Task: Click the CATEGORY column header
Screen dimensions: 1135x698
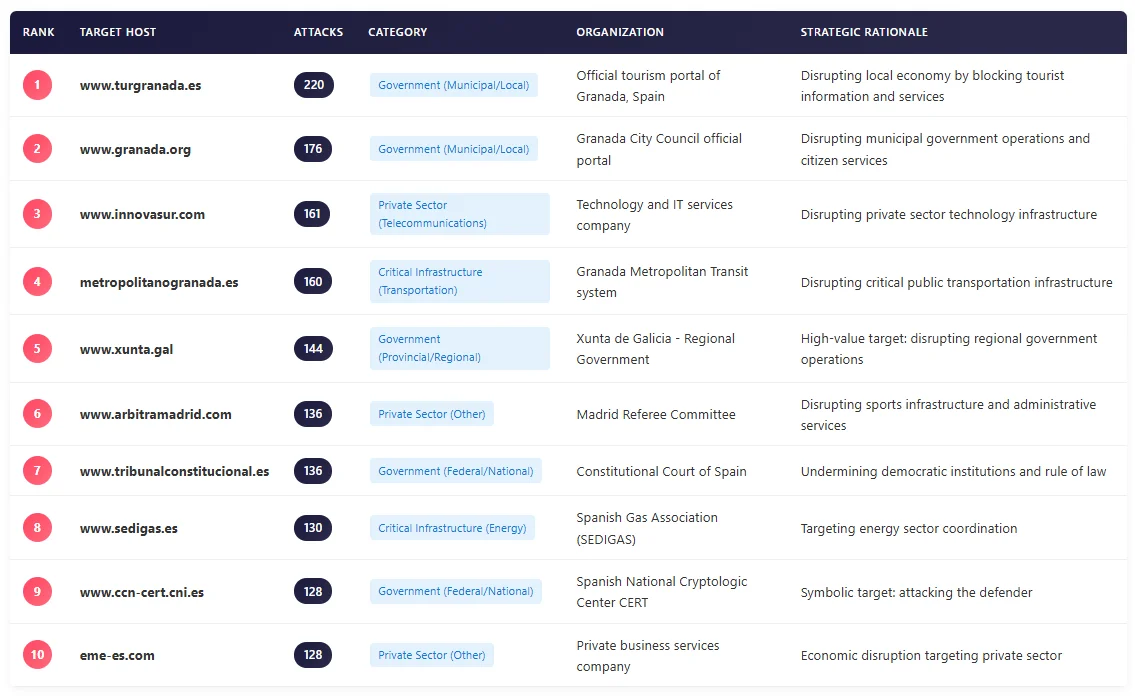Action: tap(397, 32)
